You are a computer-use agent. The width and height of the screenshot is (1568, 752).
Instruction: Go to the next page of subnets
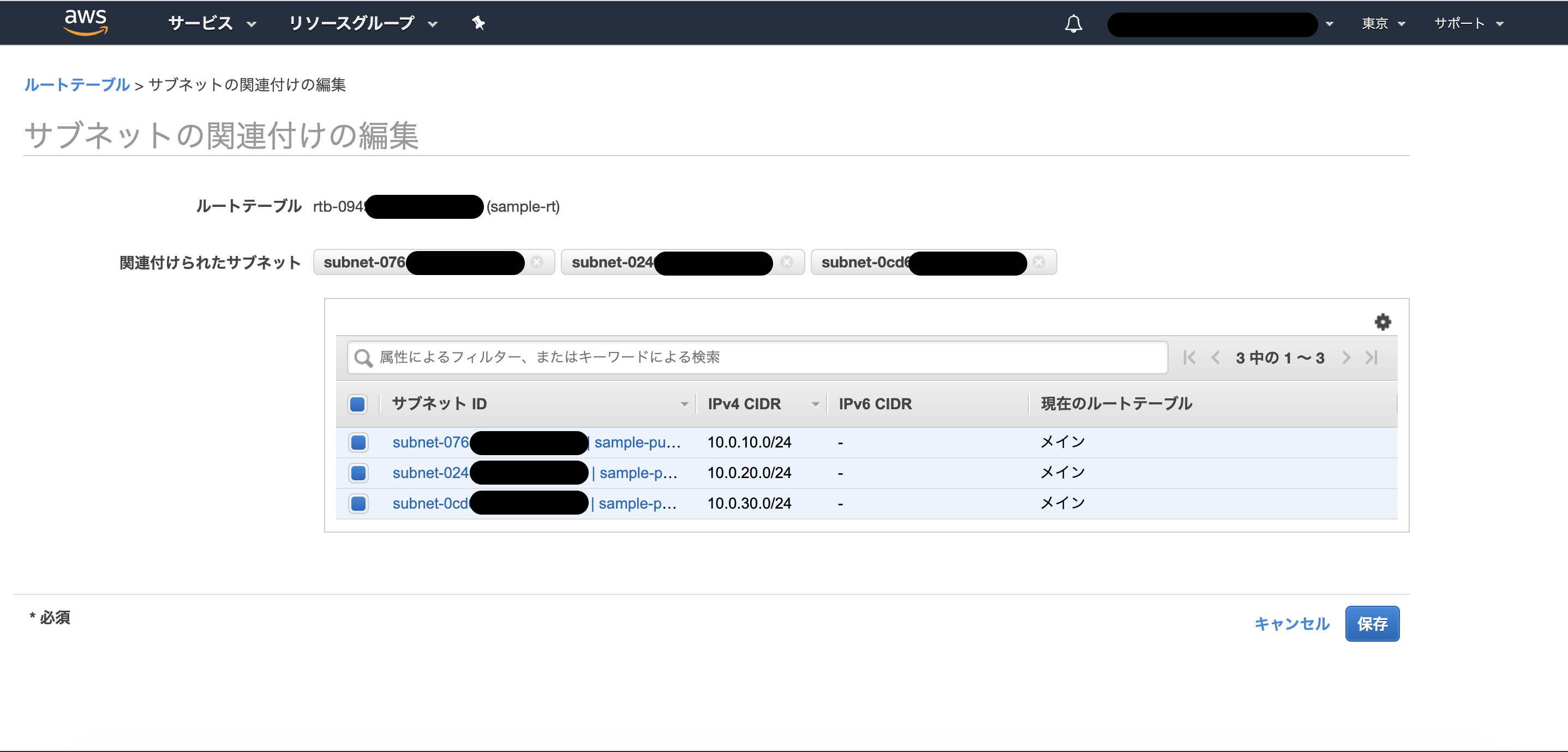(x=1346, y=358)
